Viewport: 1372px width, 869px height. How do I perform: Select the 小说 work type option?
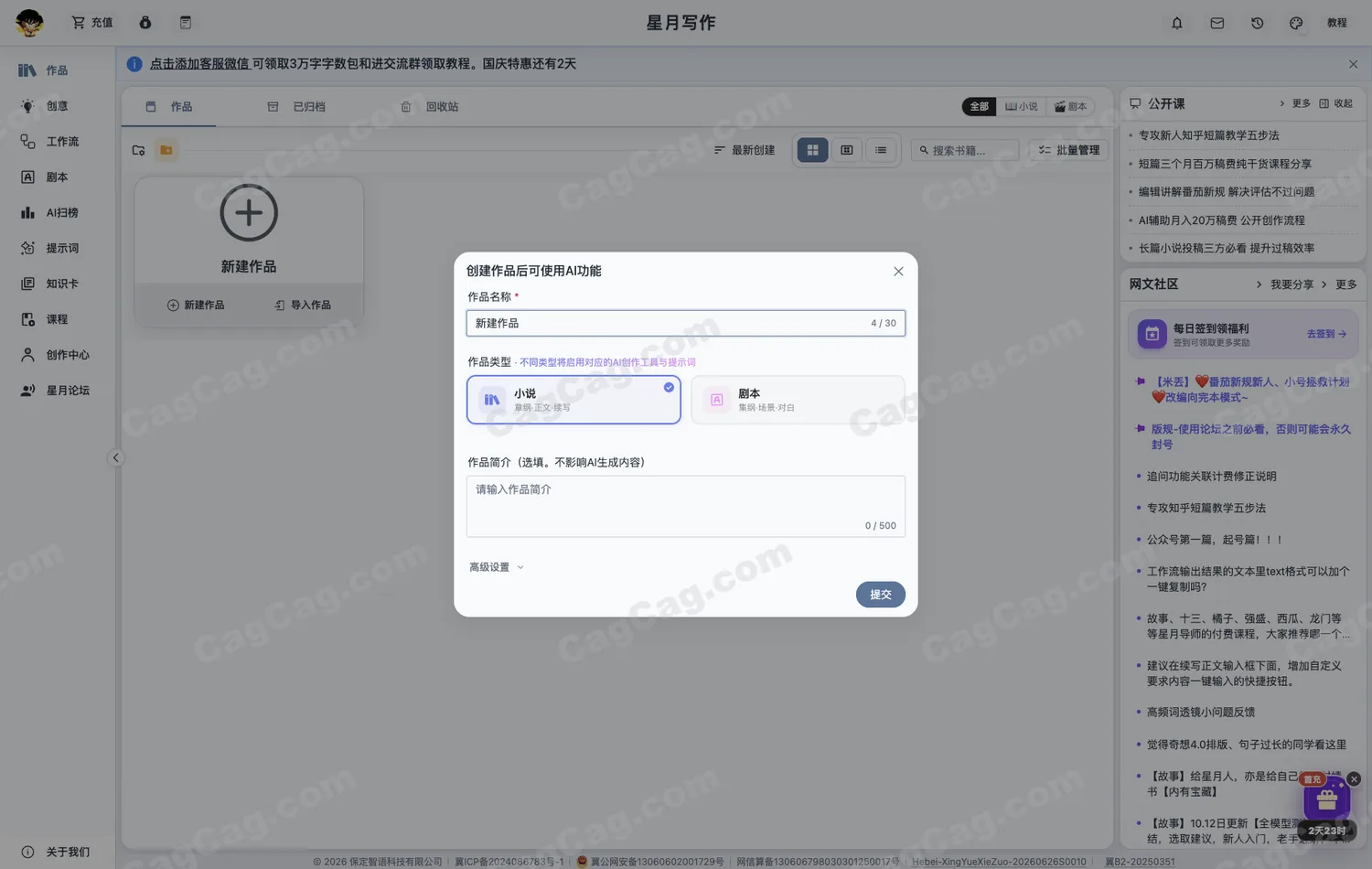click(573, 400)
